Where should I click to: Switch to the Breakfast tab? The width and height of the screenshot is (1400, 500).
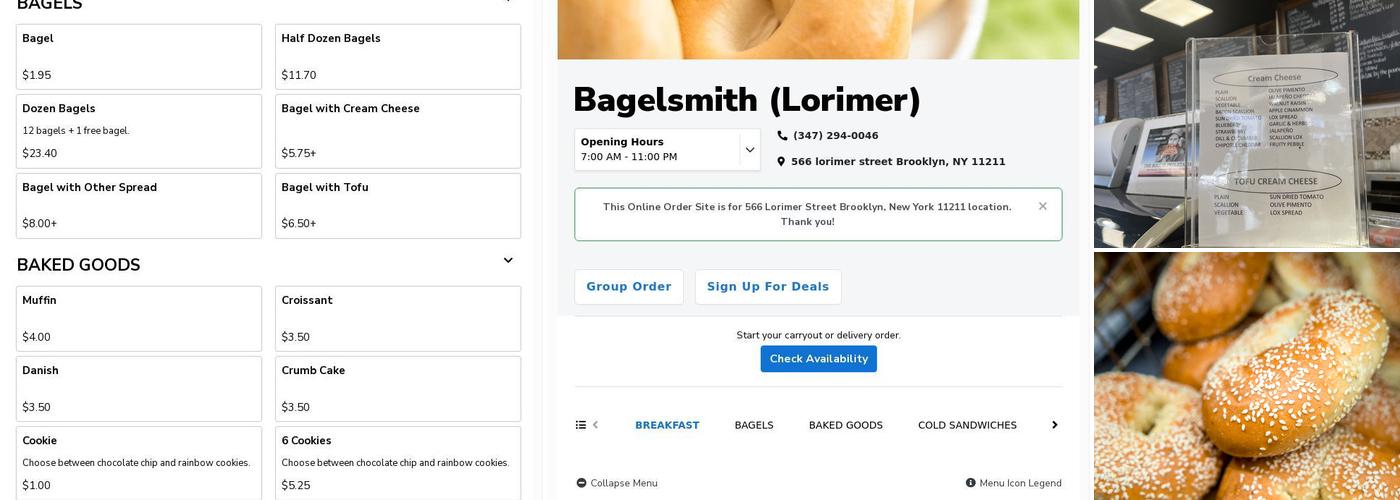pos(667,425)
